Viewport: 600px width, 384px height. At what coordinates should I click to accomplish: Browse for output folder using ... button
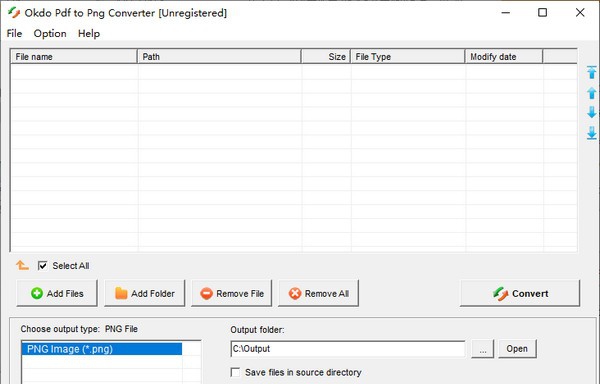(x=483, y=349)
